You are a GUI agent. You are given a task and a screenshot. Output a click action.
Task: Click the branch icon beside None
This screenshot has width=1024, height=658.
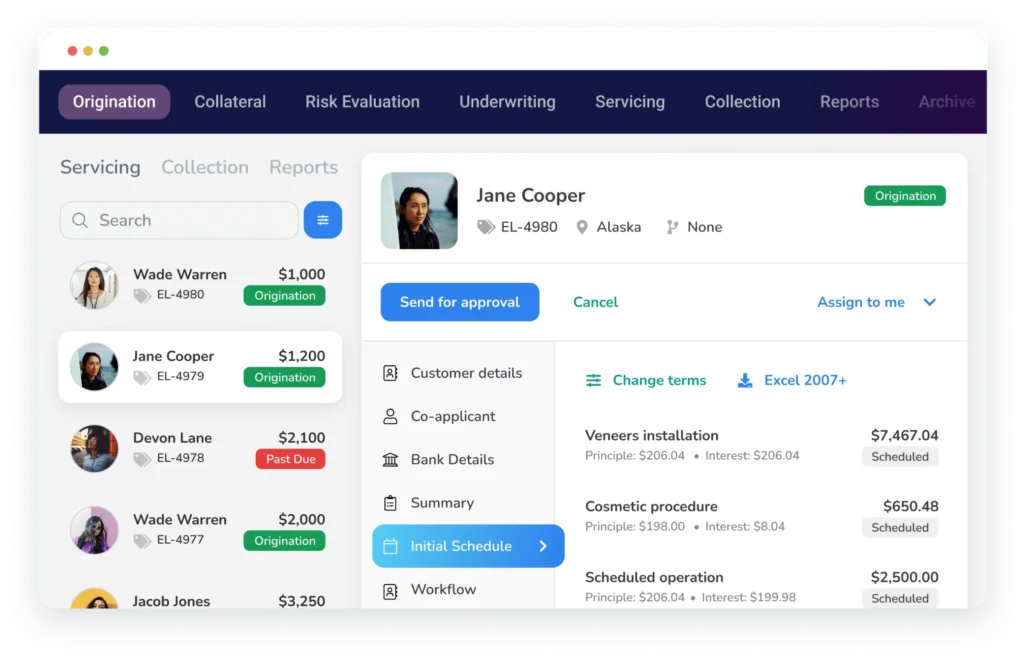coord(672,227)
